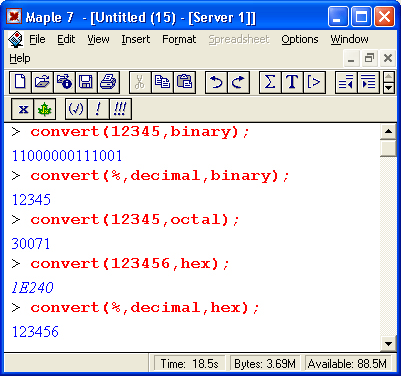The width and height of the screenshot is (401, 376).
Task: Toggle the x math input mode button
Action: (22, 109)
